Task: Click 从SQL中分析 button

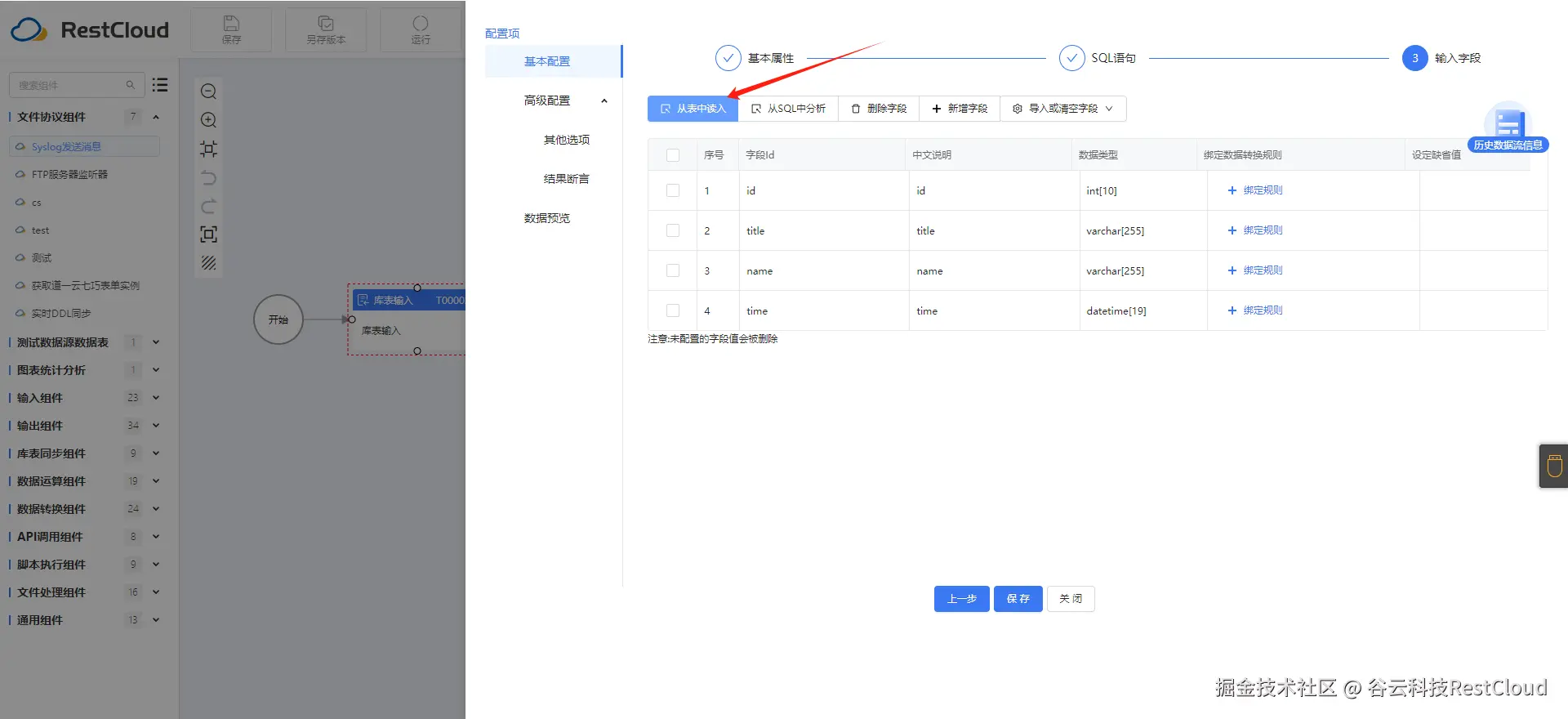Action: [x=788, y=109]
